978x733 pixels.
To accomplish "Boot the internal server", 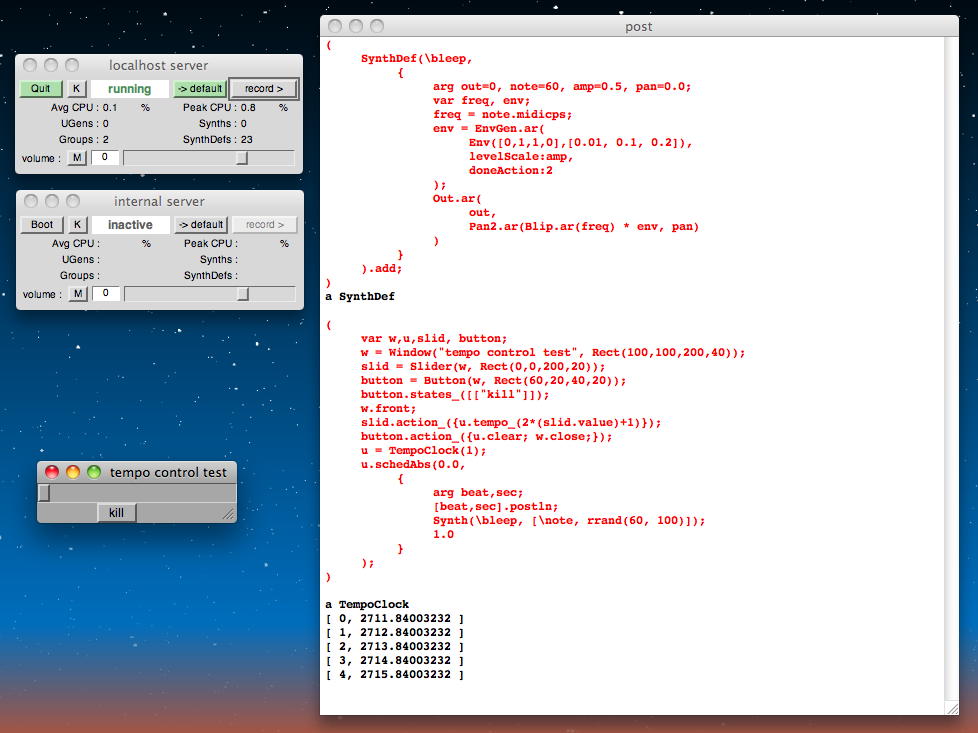I will coord(41,225).
